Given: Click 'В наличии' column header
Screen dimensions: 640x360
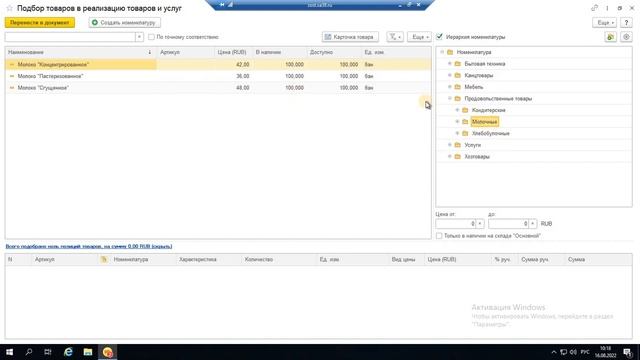Looking at the screenshot, I should tap(279, 52).
